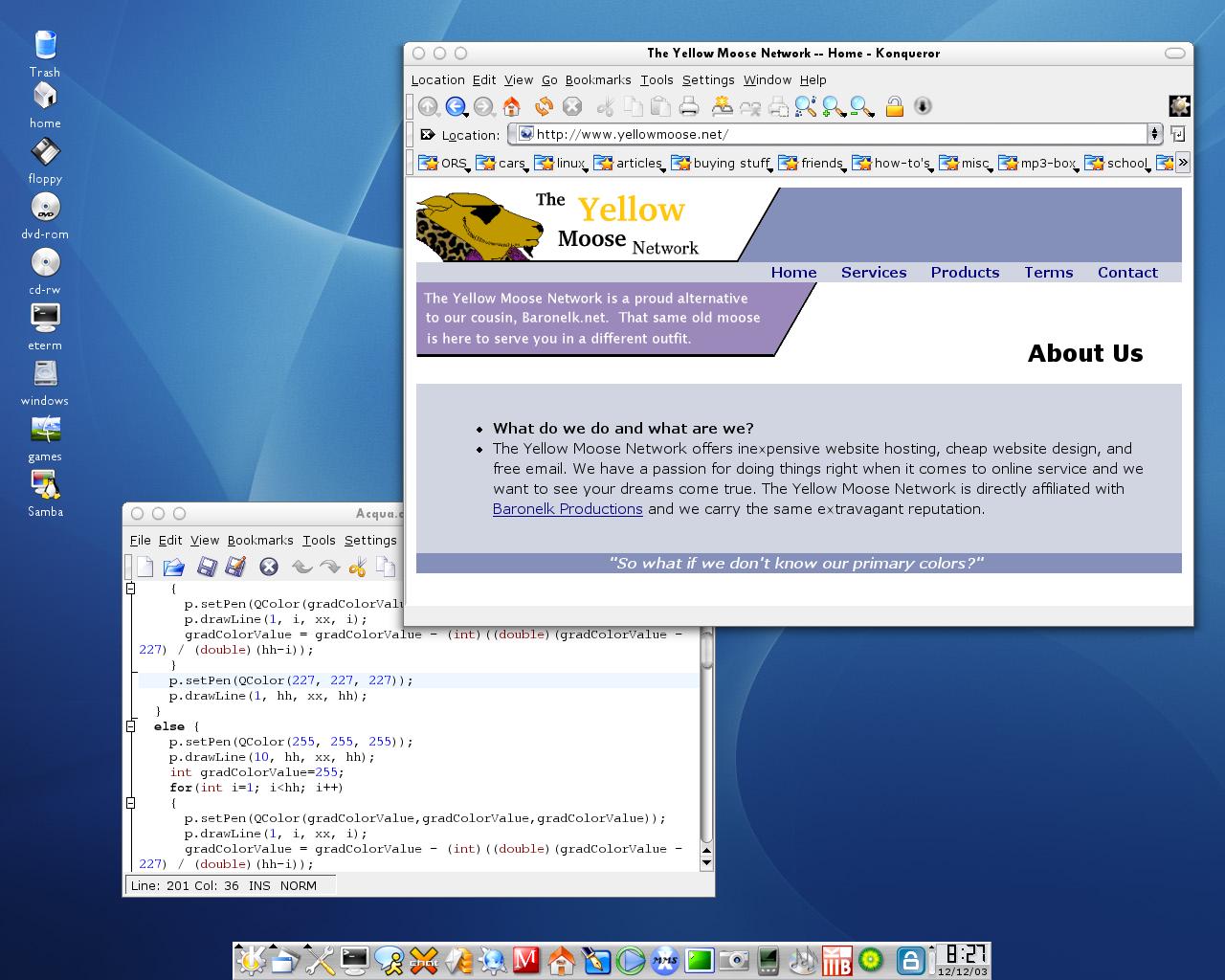Open the Products page link
1225x980 pixels.
965,273
